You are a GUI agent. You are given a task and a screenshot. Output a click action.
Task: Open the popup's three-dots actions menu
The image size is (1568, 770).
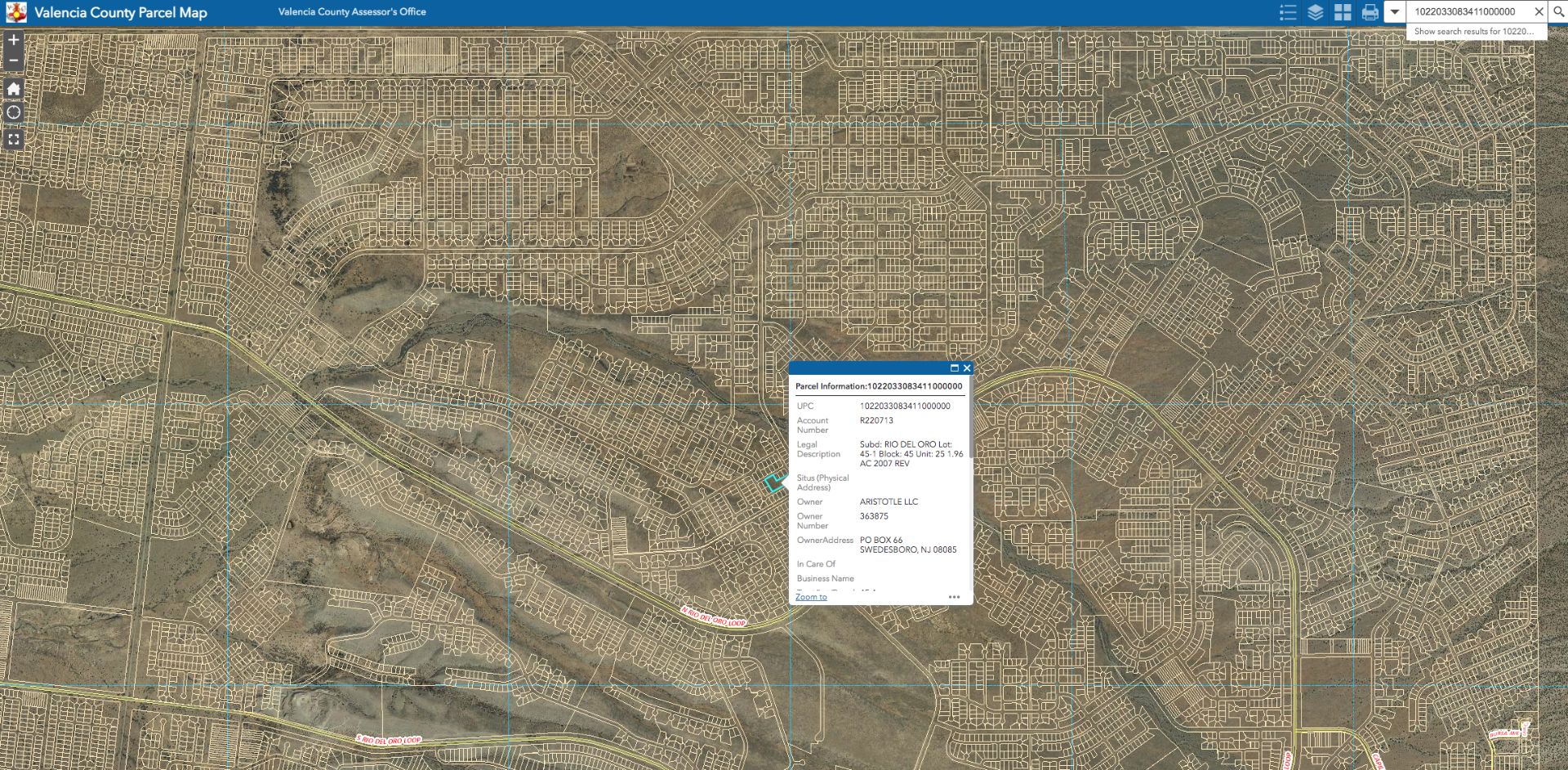coord(954,597)
